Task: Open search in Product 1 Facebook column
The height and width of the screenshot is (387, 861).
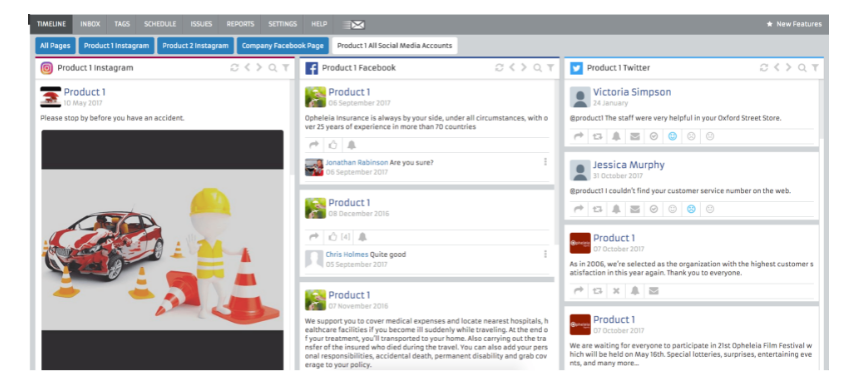Action: [x=538, y=68]
